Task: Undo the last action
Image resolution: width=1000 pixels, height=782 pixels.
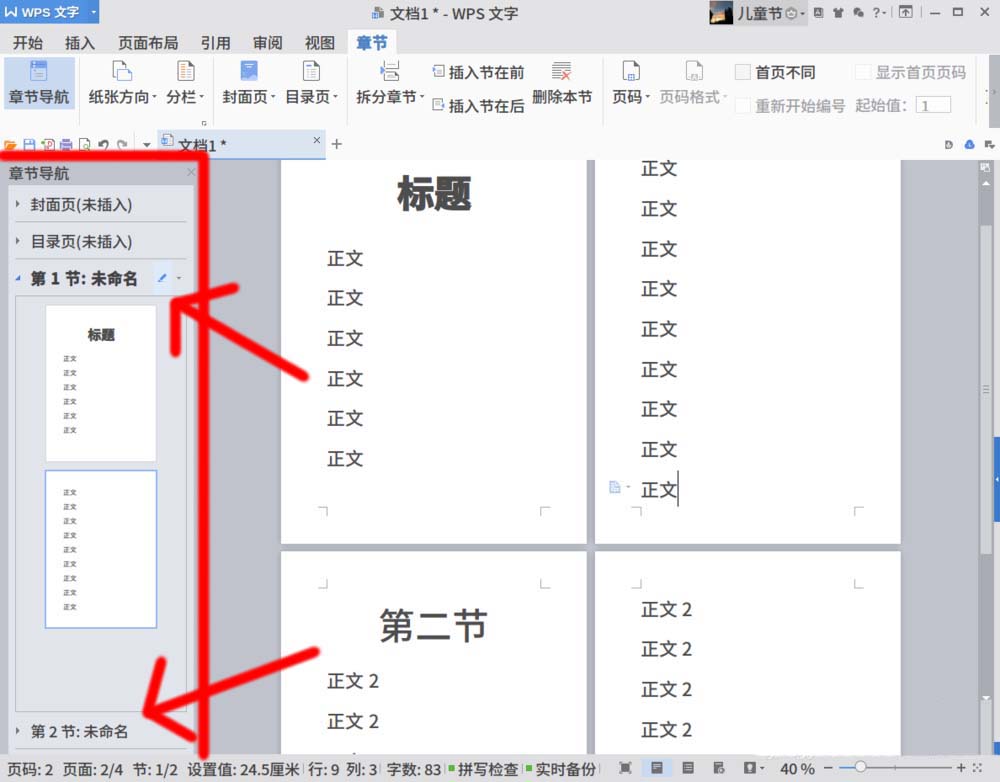Action: [103, 145]
